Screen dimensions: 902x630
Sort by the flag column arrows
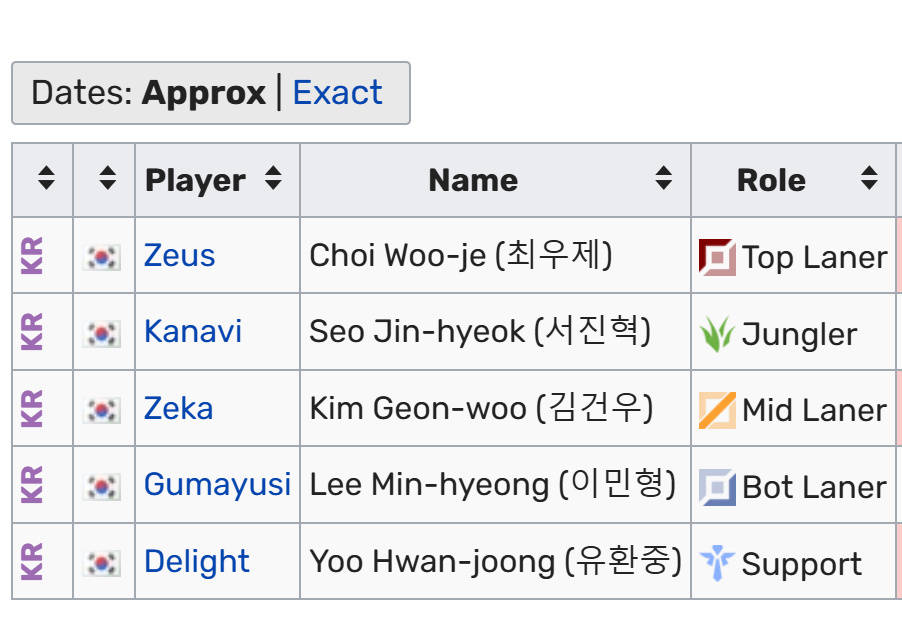[x=108, y=179]
